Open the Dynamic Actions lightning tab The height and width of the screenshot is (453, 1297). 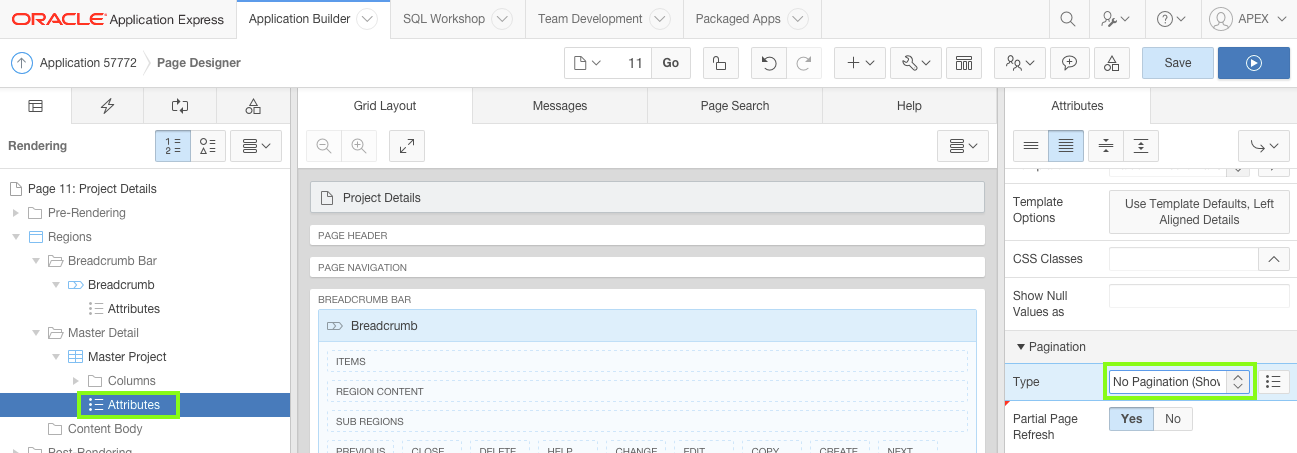point(107,106)
